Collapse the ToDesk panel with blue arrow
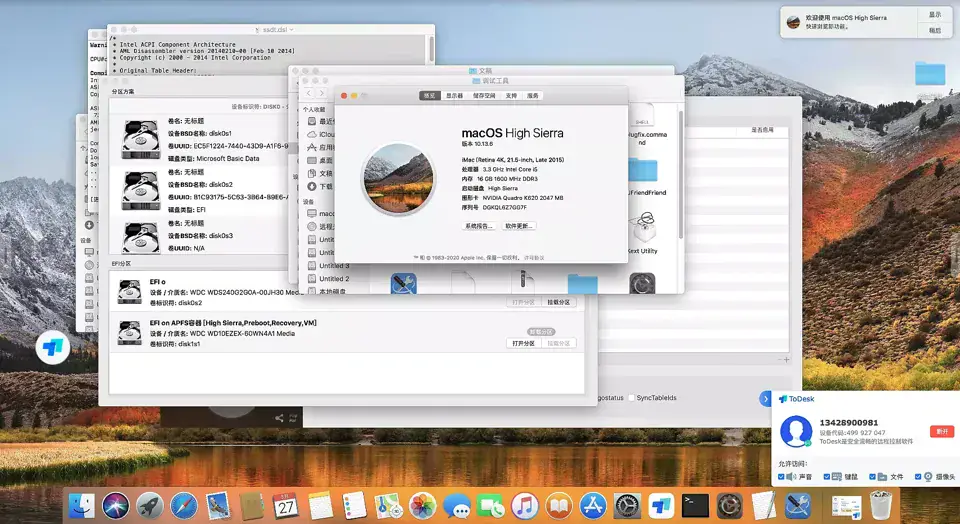The height and width of the screenshot is (524, 960). [x=765, y=399]
